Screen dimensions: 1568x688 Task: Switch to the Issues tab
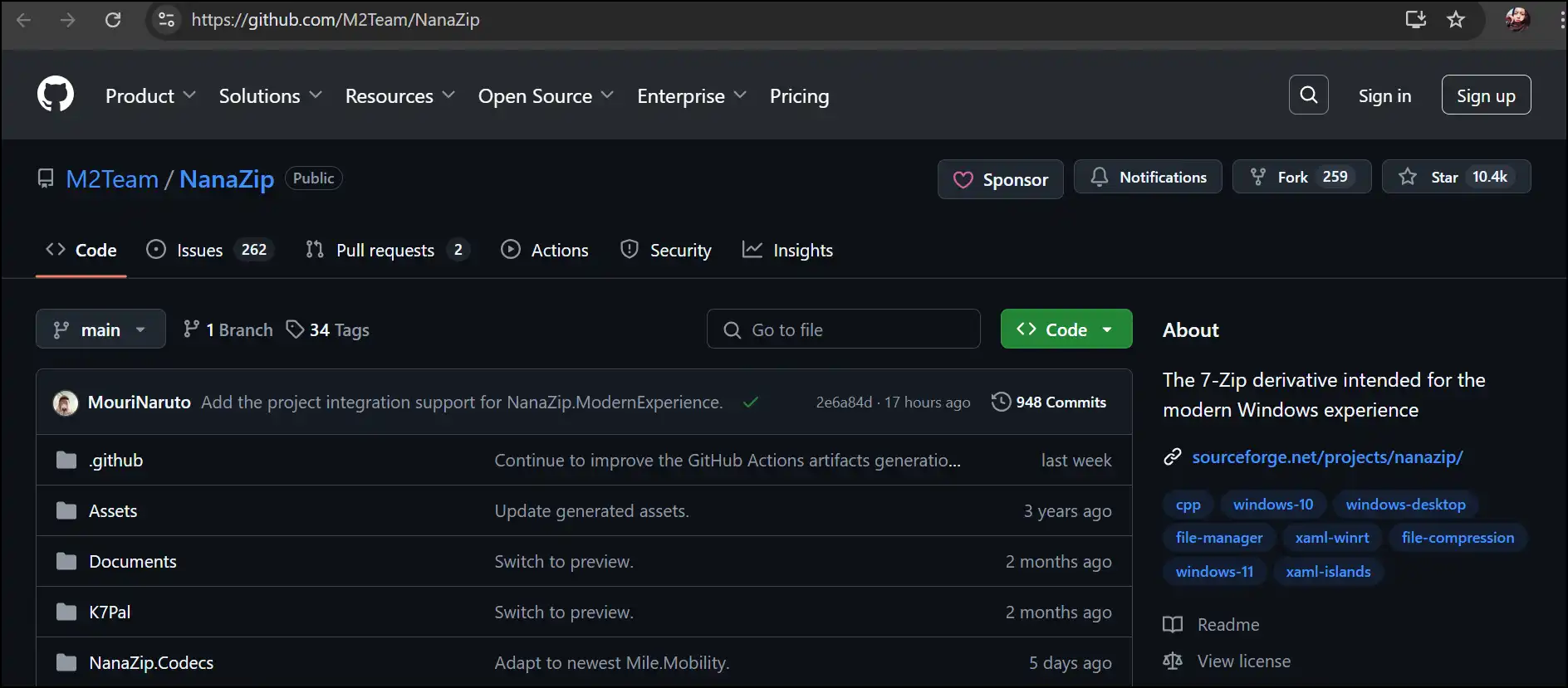[x=208, y=250]
